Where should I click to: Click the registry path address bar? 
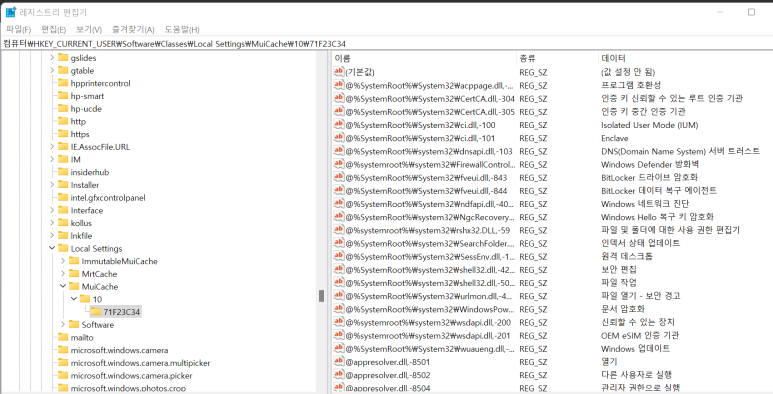point(386,43)
